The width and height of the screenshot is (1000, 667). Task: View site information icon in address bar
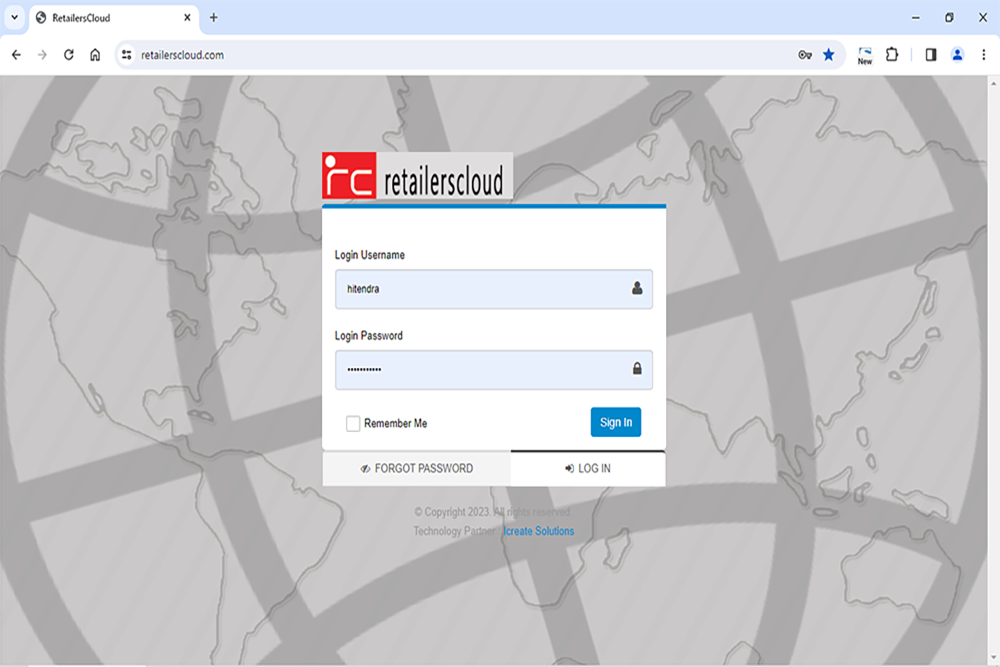click(127, 55)
